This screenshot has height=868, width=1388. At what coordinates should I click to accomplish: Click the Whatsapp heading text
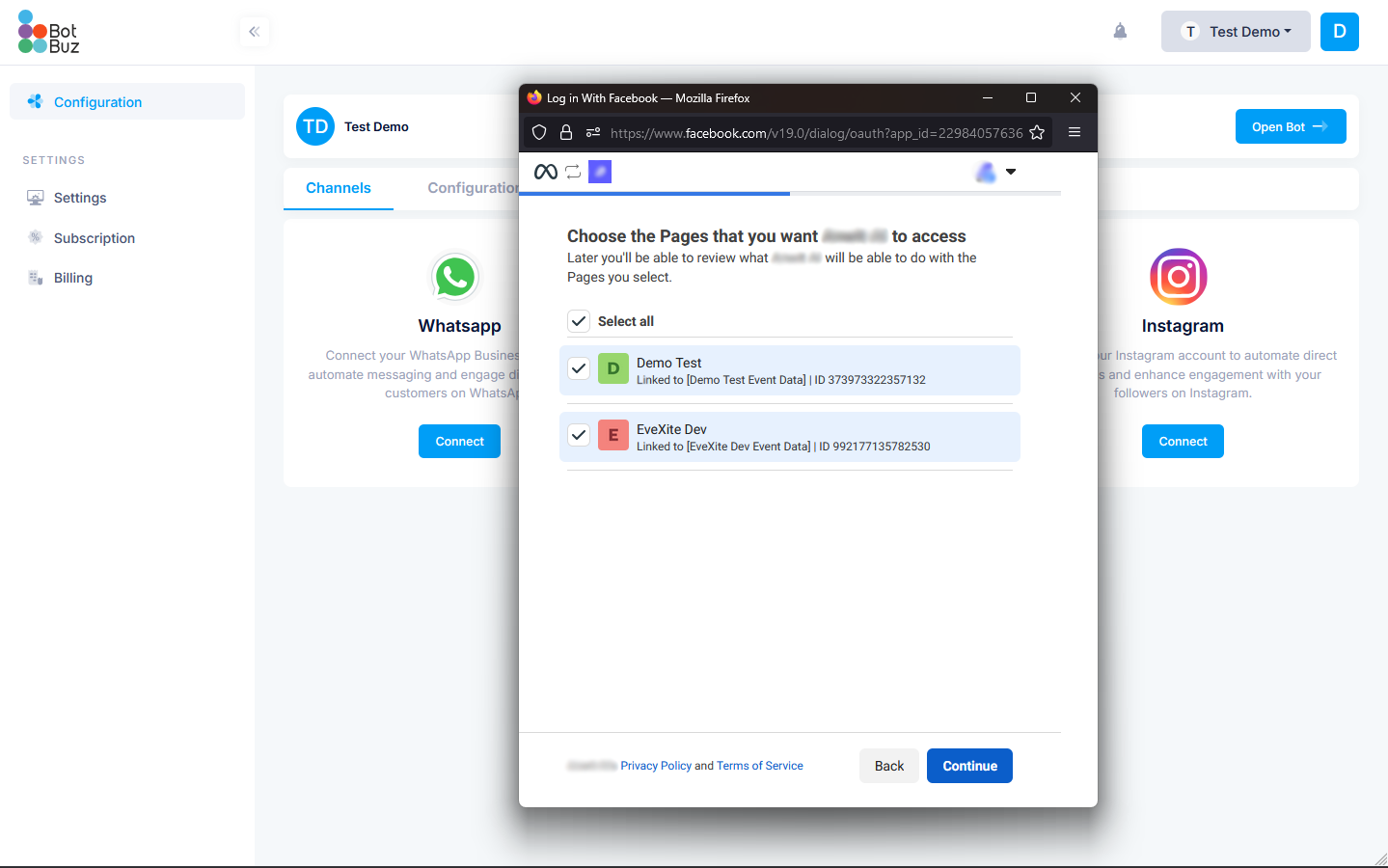click(x=459, y=326)
